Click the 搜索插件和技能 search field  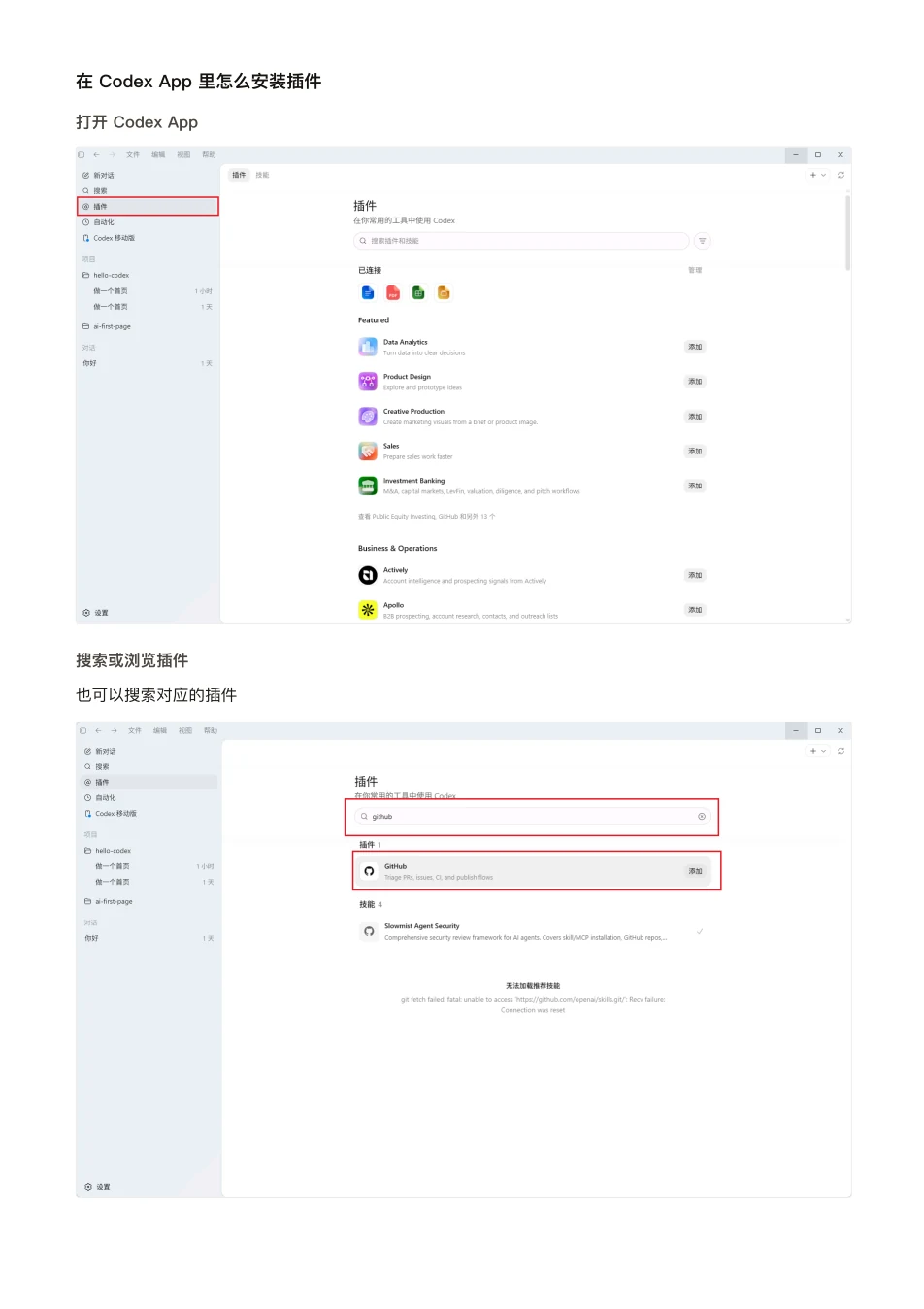click(521, 241)
